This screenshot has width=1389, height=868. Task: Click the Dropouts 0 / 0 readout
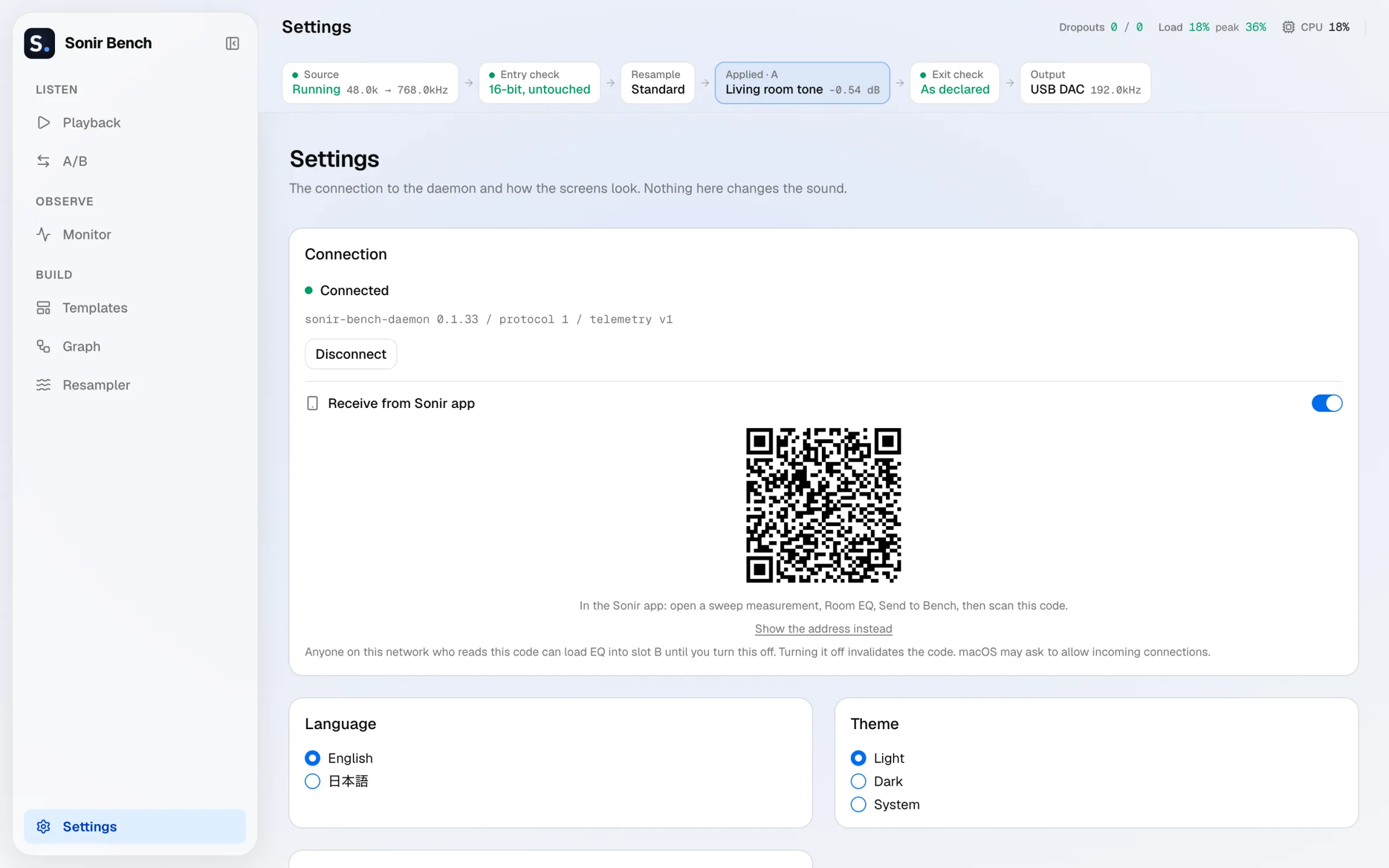(1101, 27)
